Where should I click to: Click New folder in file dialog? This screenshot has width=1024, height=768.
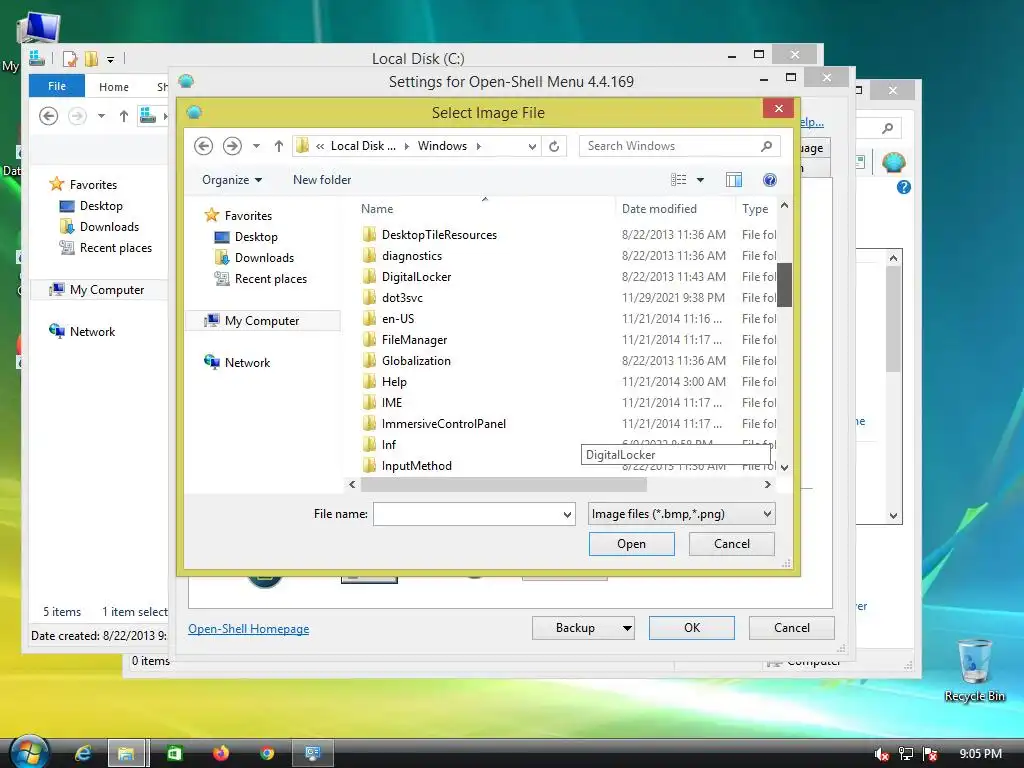tap(322, 180)
